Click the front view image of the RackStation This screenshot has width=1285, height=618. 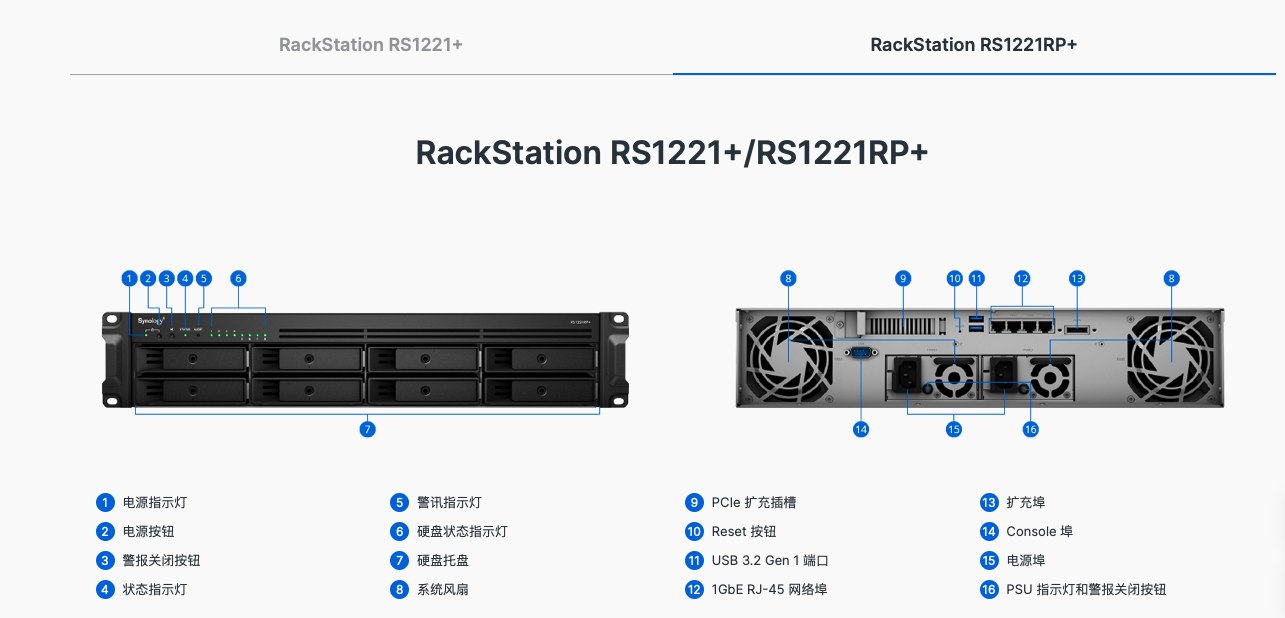(x=367, y=360)
